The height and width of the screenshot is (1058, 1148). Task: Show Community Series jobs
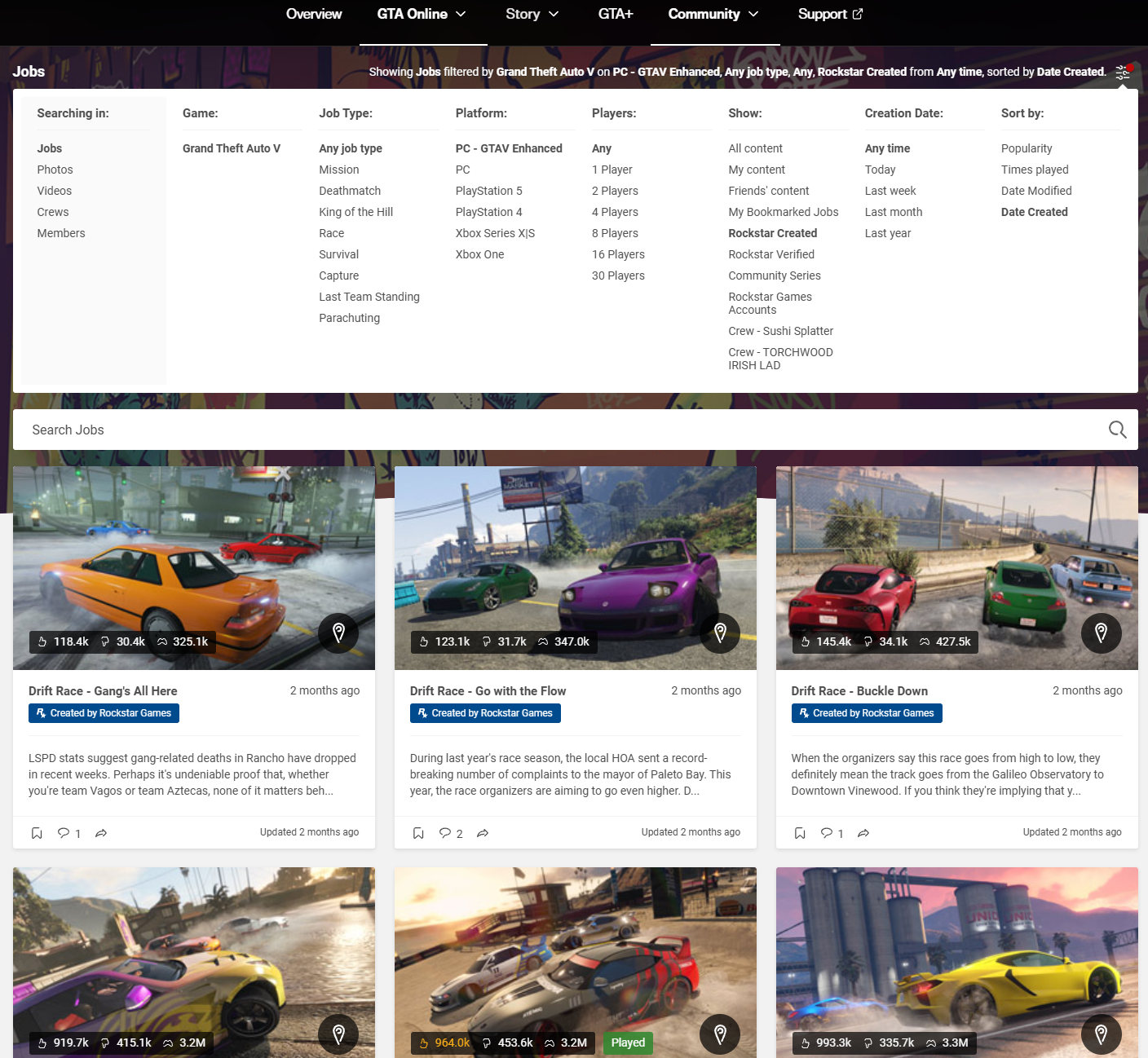(775, 276)
